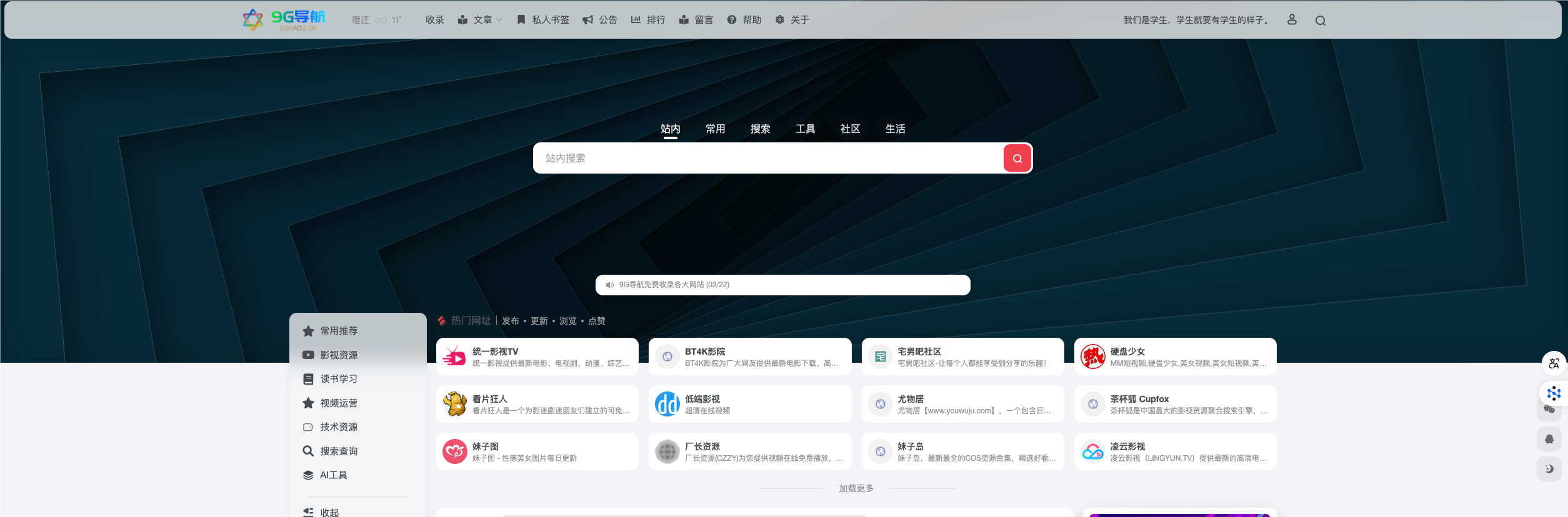Open 私人书签 in top navigation
This screenshot has height=517, width=1568.
click(x=543, y=20)
